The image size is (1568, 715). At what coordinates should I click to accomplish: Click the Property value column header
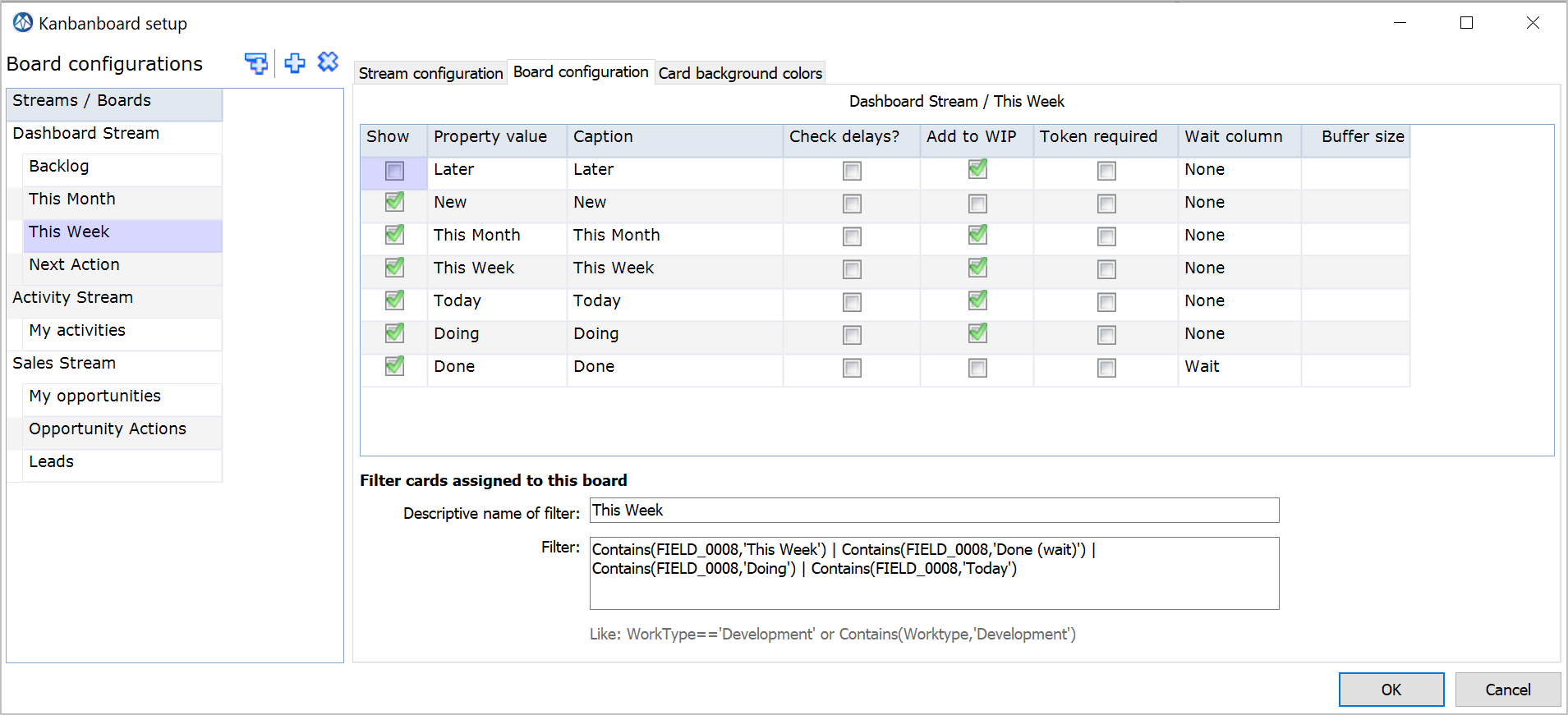497,140
